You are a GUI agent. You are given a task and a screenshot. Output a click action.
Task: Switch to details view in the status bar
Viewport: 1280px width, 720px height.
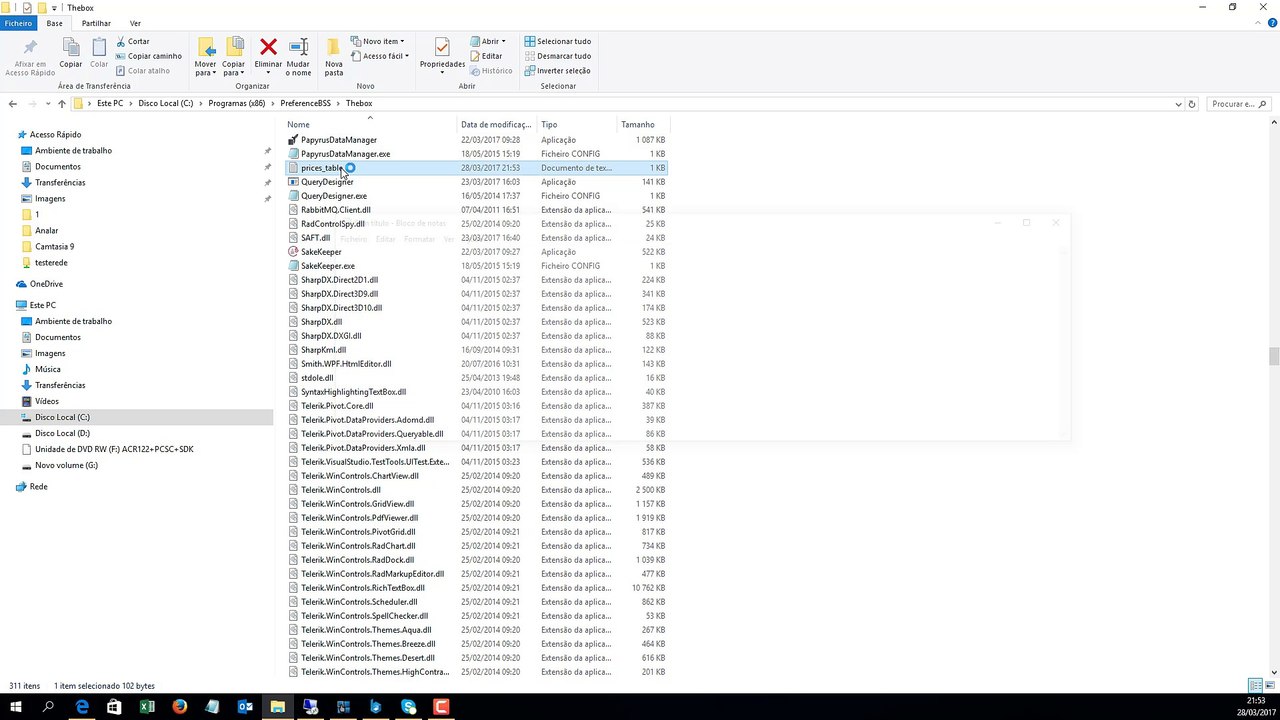click(x=1255, y=686)
